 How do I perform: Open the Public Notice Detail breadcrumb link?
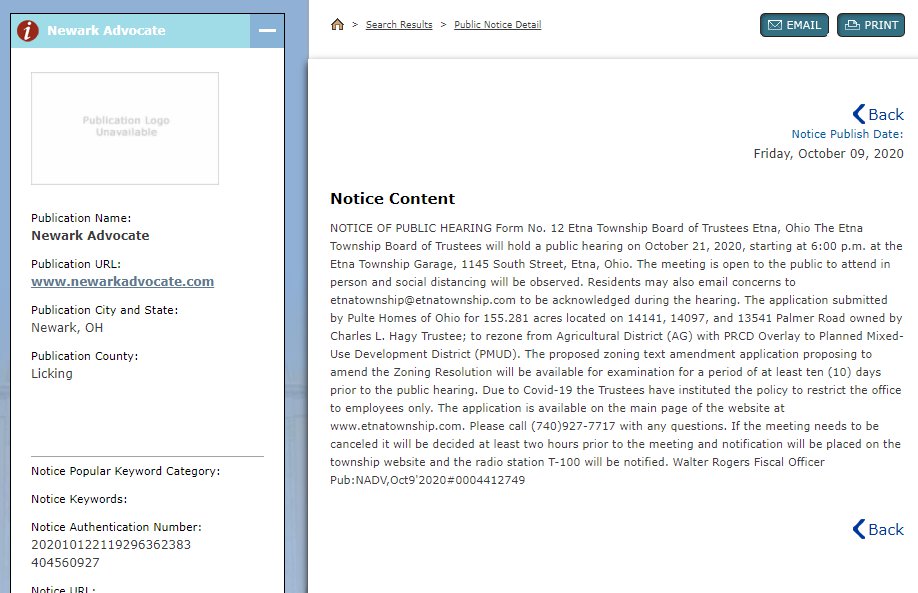497,25
